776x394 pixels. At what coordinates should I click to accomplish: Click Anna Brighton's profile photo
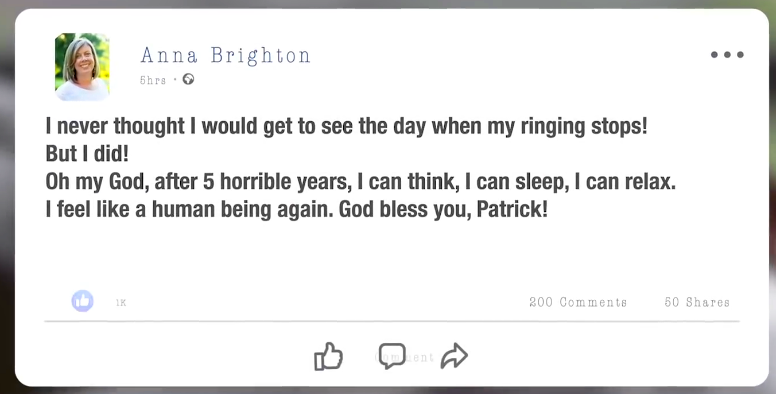(x=82, y=67)
